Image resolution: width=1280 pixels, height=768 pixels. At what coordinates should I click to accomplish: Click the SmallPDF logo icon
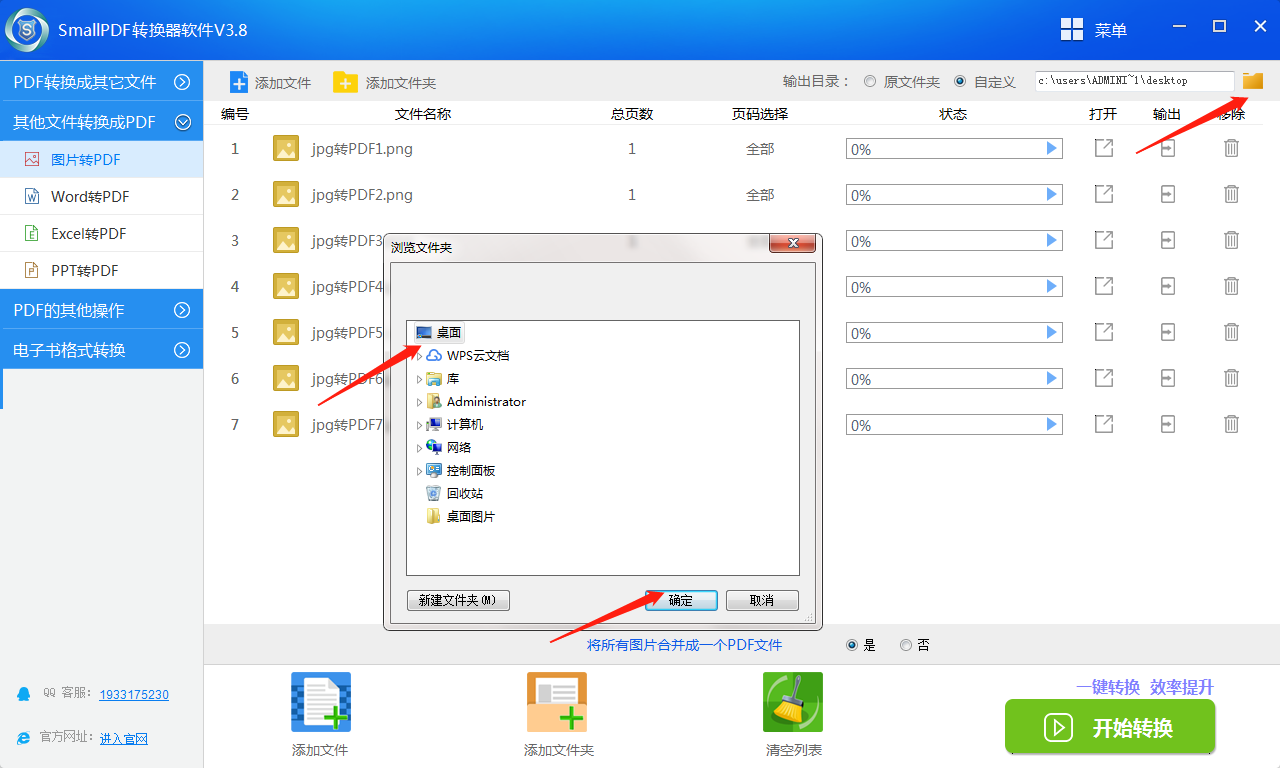26,30
